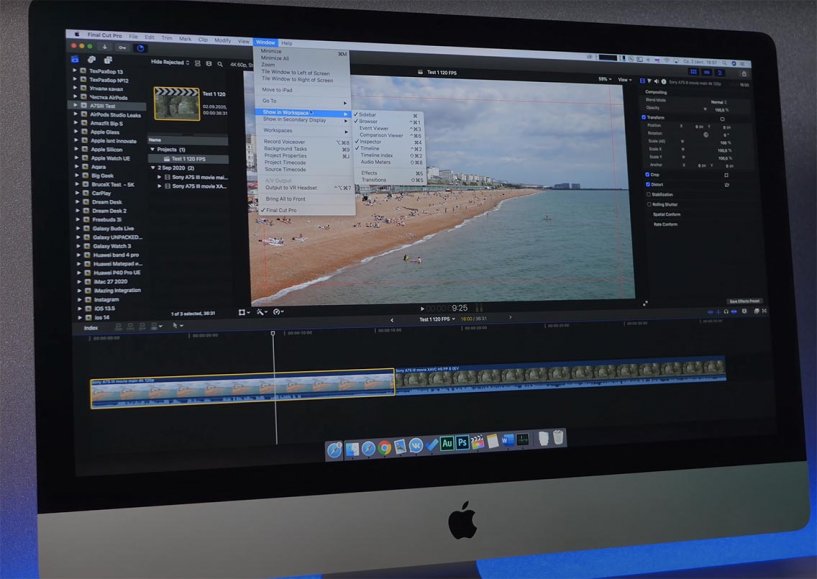Collapse the 2 Sep 2020 (2) group

tap(153, 168)
